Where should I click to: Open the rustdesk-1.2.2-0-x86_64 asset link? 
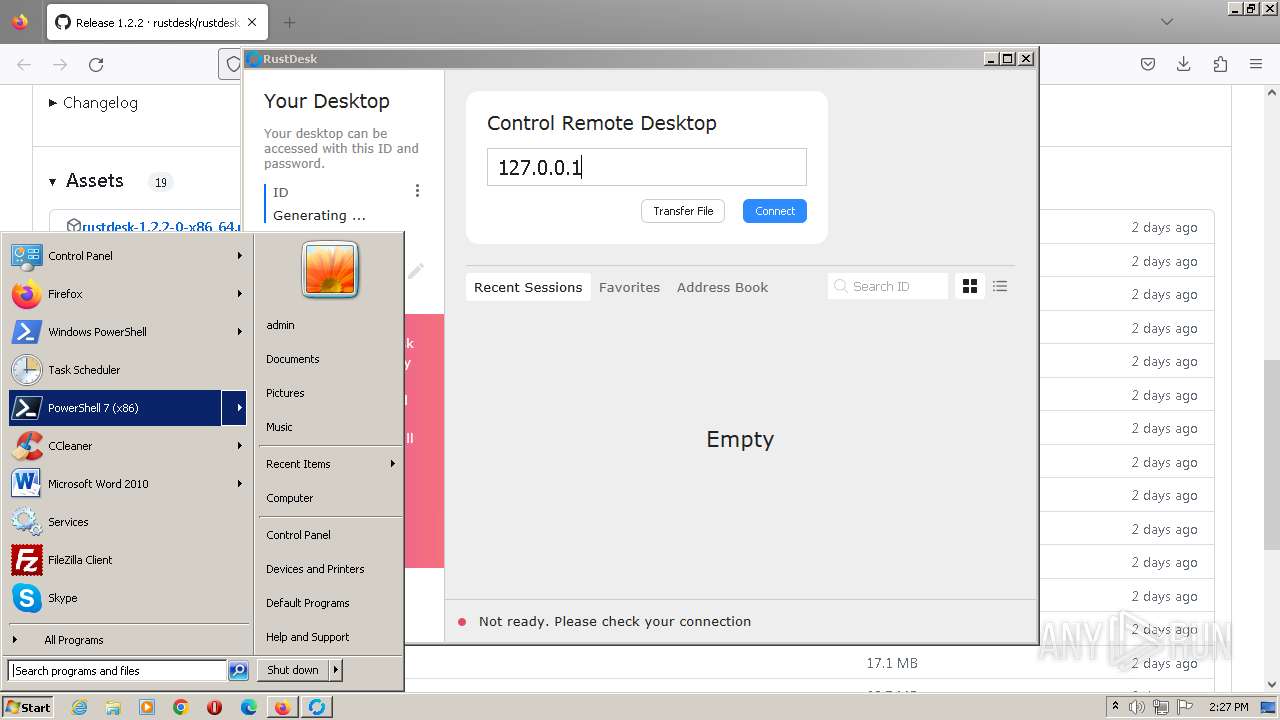click(x=161, y=227)
